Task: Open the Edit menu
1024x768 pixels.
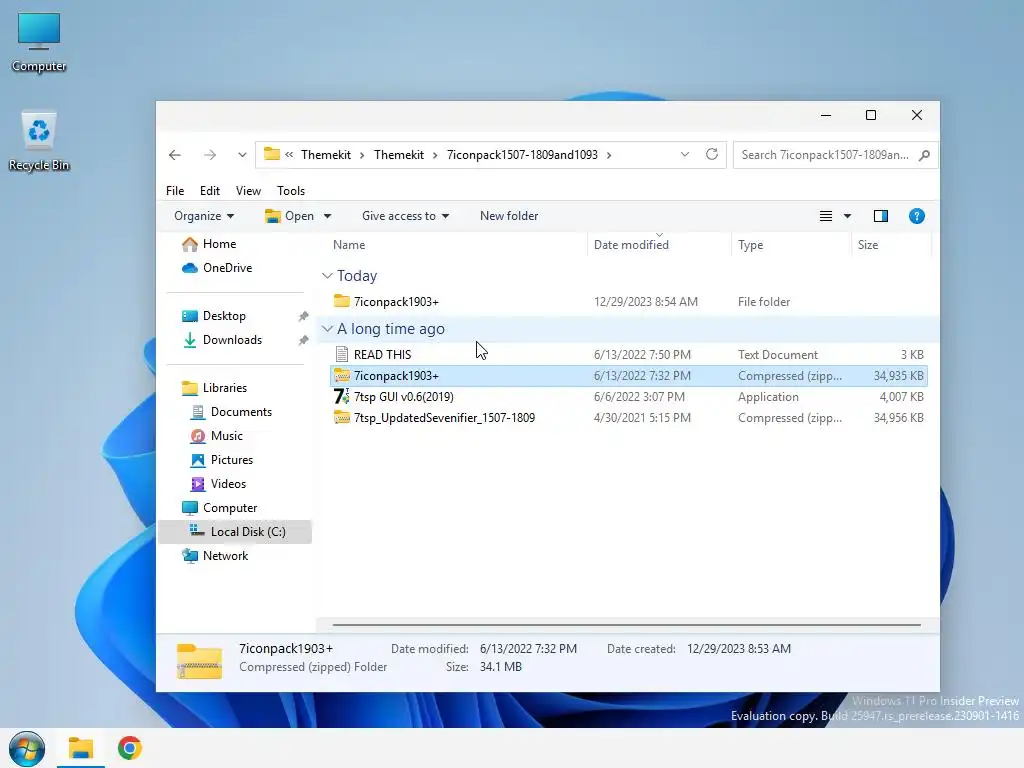Action: [210, 191]
